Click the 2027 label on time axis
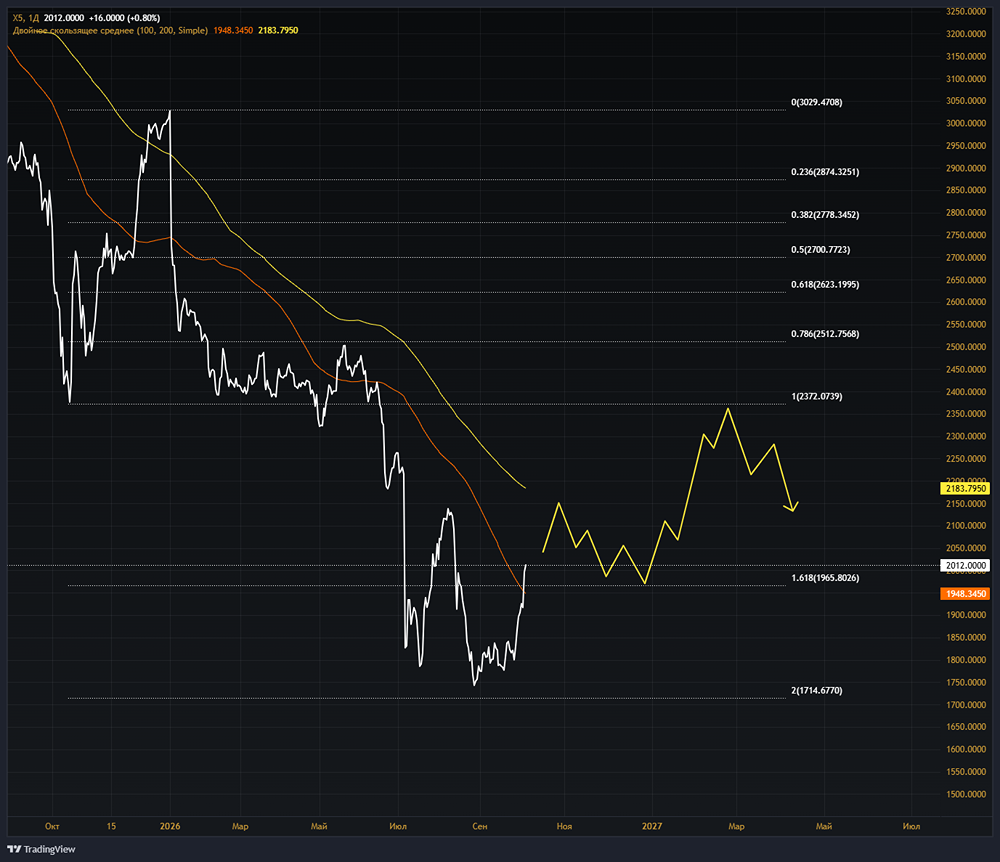The width and height of the screenshot is (1000, 862). tap(652, 826)
